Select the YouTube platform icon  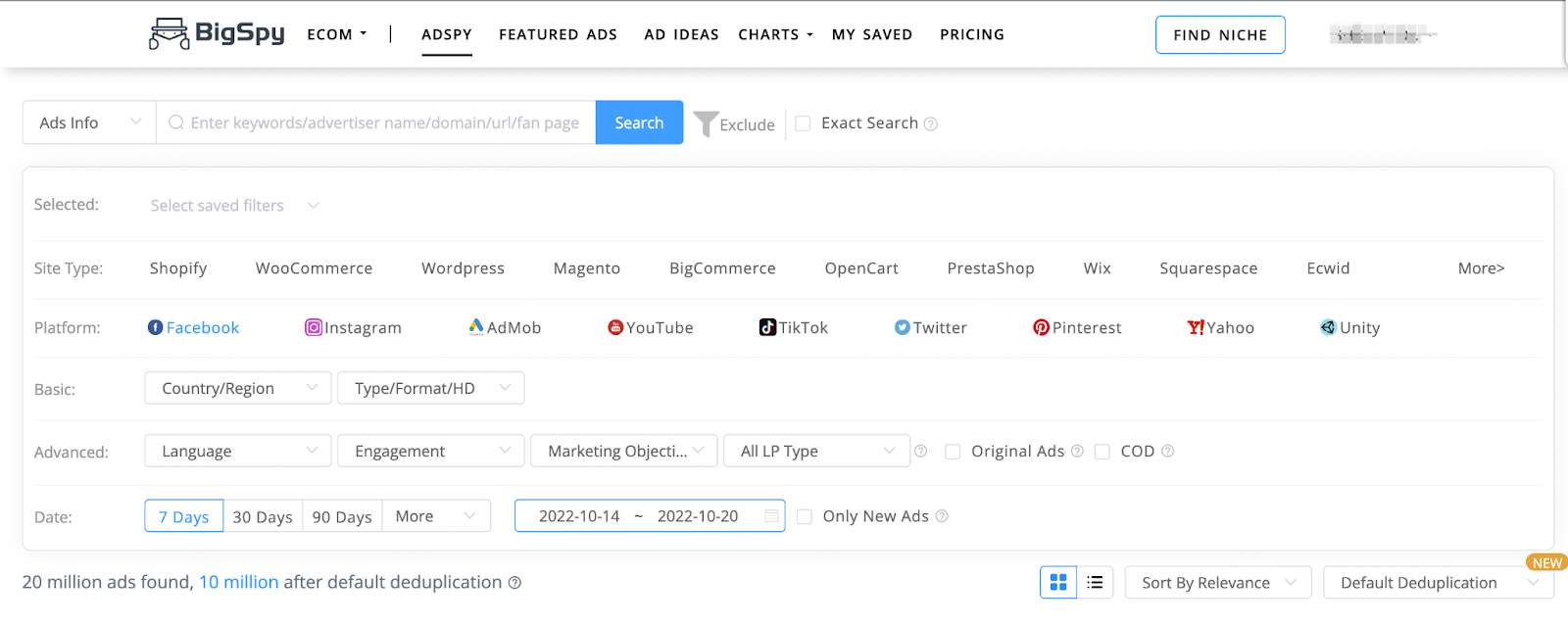click(x=615, y=327)
